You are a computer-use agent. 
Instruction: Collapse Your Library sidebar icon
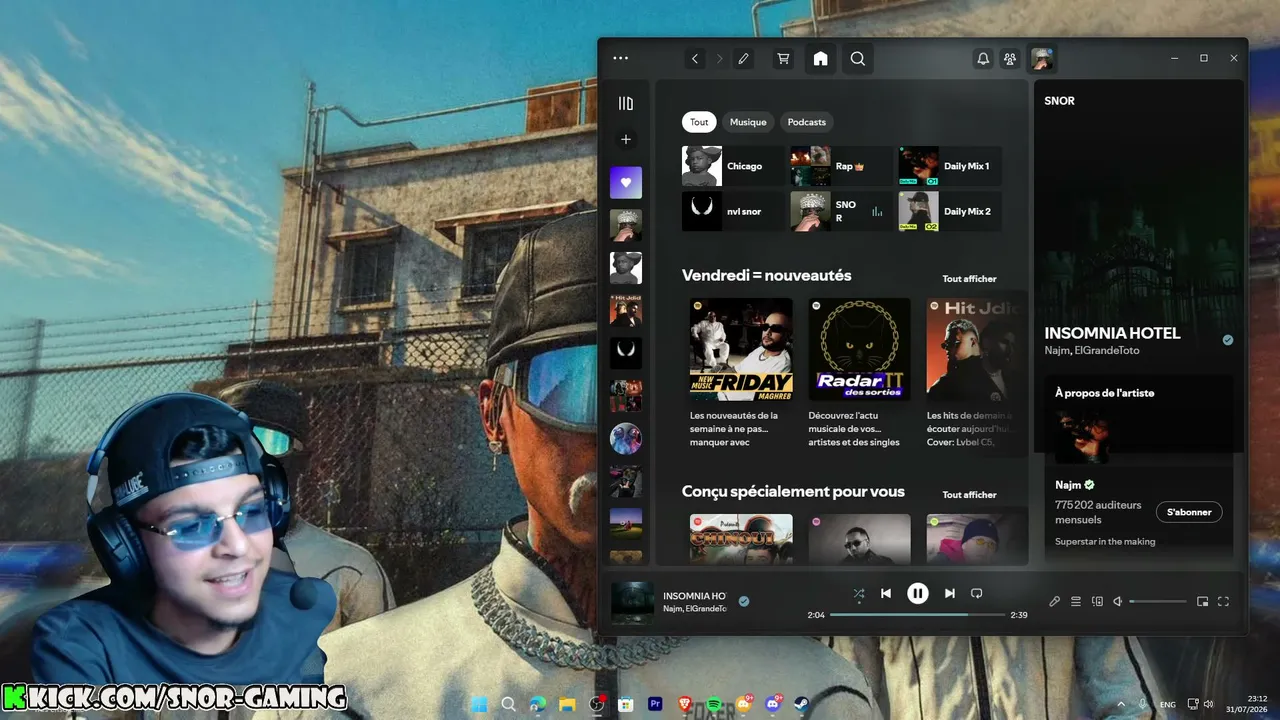pos(626,103)
